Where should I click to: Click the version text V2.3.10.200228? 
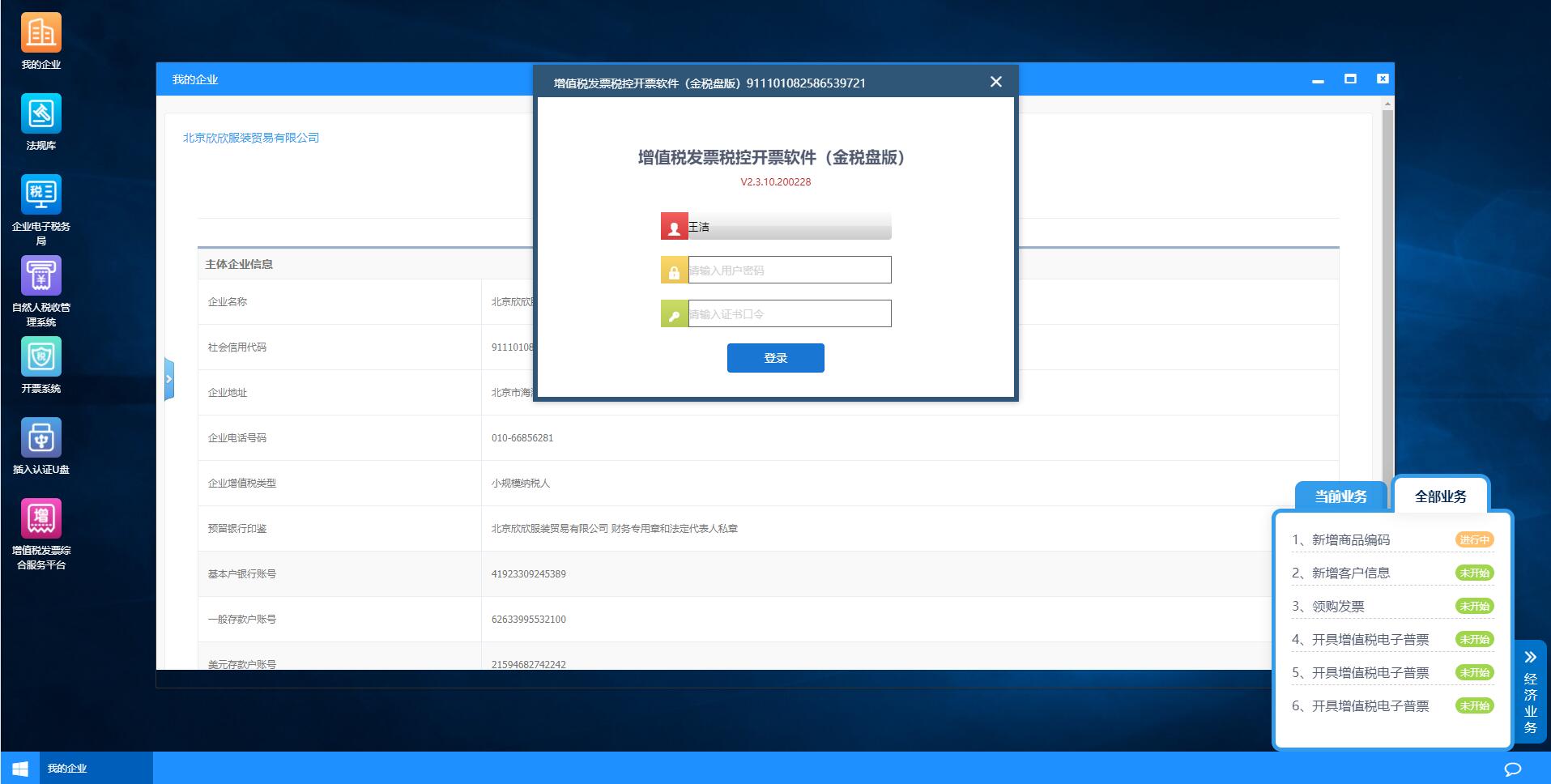coord(775,181)
